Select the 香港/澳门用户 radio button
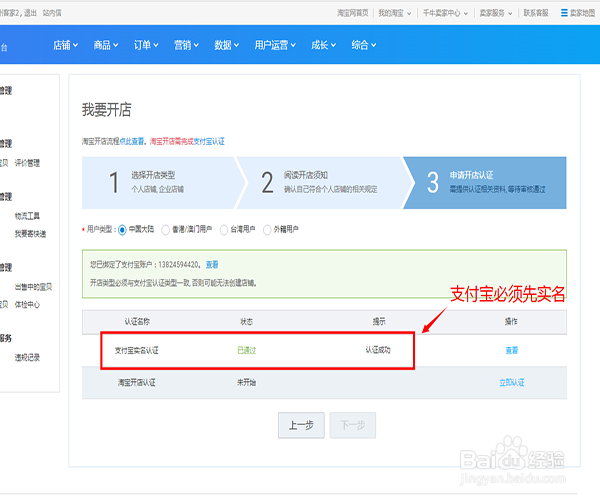This screenshot has height=500, width=600. (x=165, y=230)
